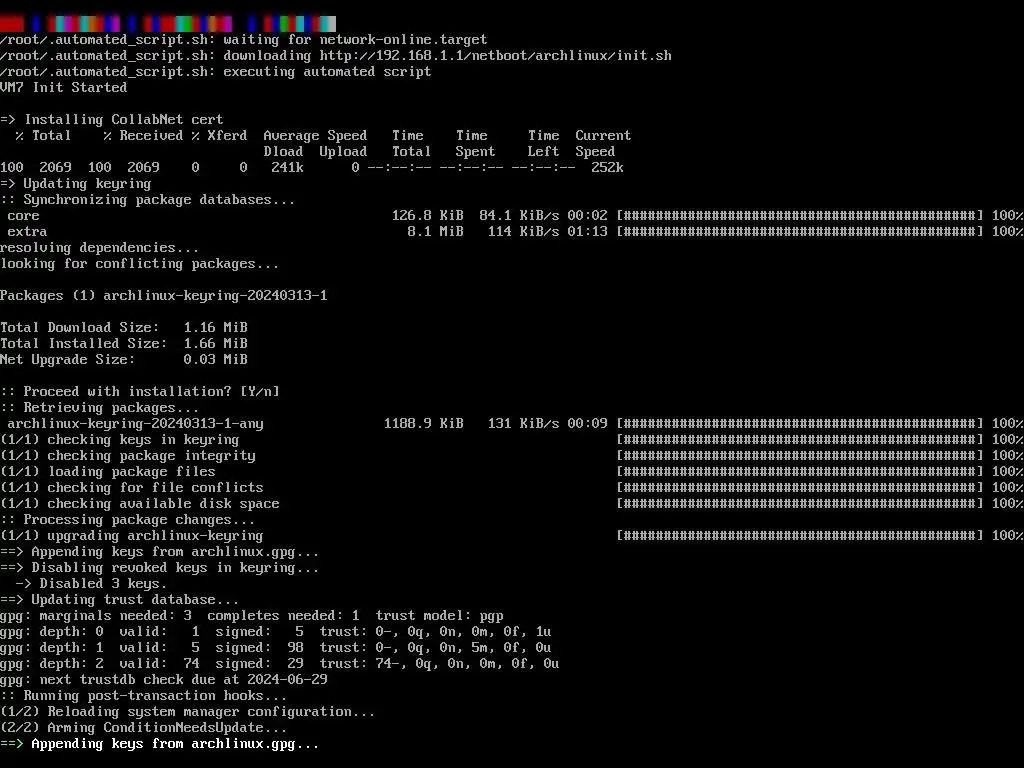Screen dimensions: 1024x768
Task: Click the archlinux-keyring-20240313-1-any download progress bar
Action: tap(800, 424)
